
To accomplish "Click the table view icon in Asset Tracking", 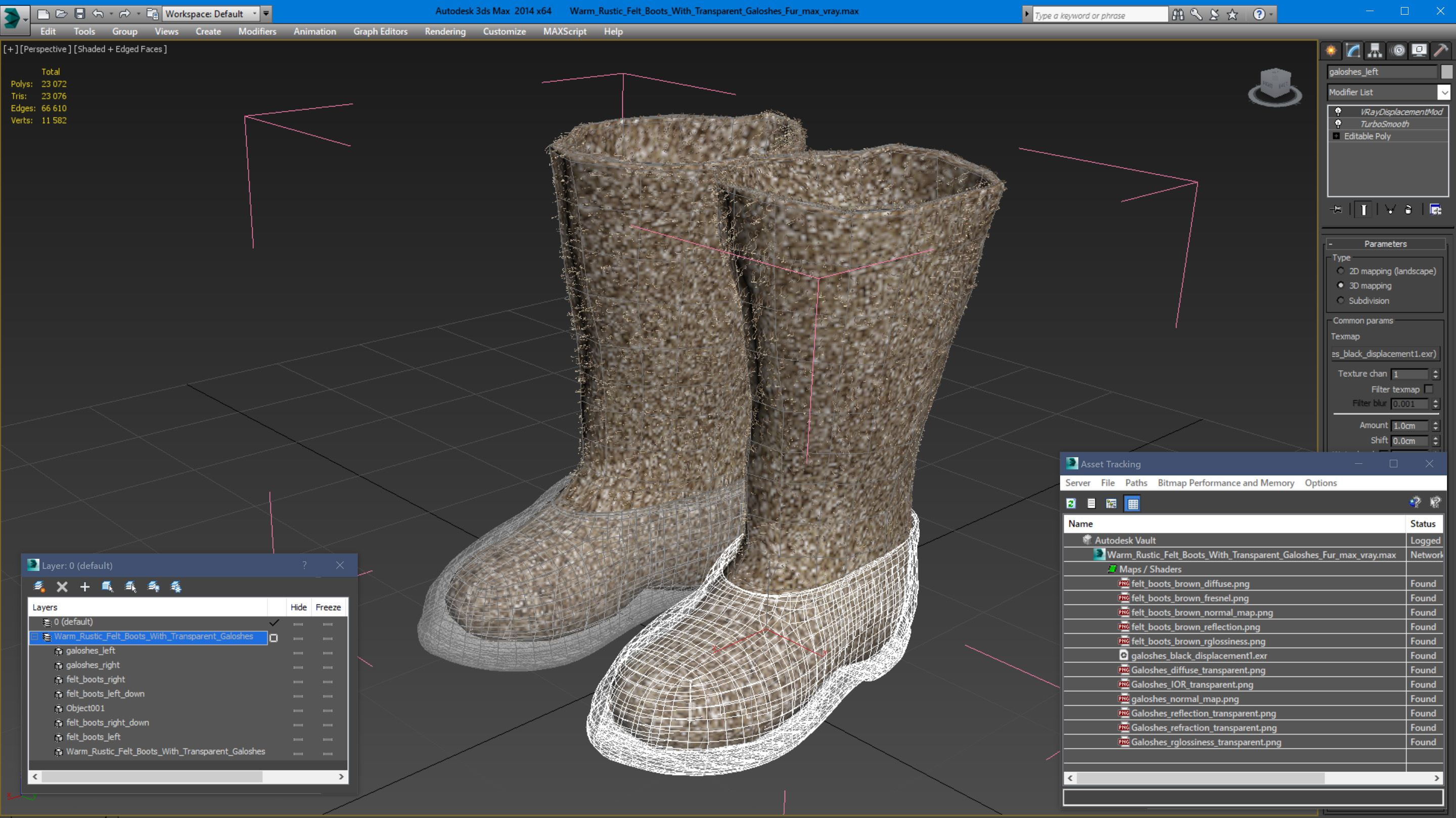I will 1132,503.
